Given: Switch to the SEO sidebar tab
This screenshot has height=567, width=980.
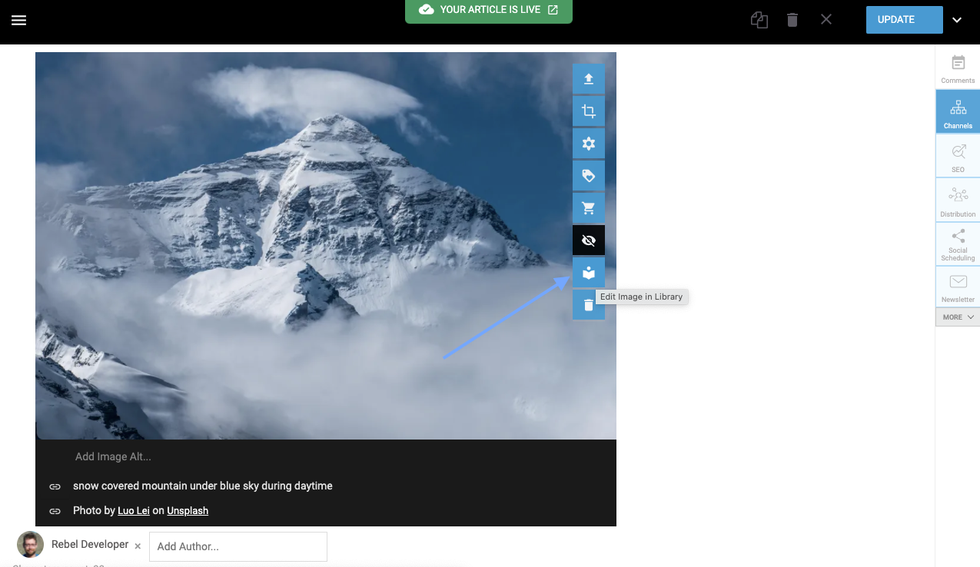Looking at the screenshot, I should pos(958,157).
